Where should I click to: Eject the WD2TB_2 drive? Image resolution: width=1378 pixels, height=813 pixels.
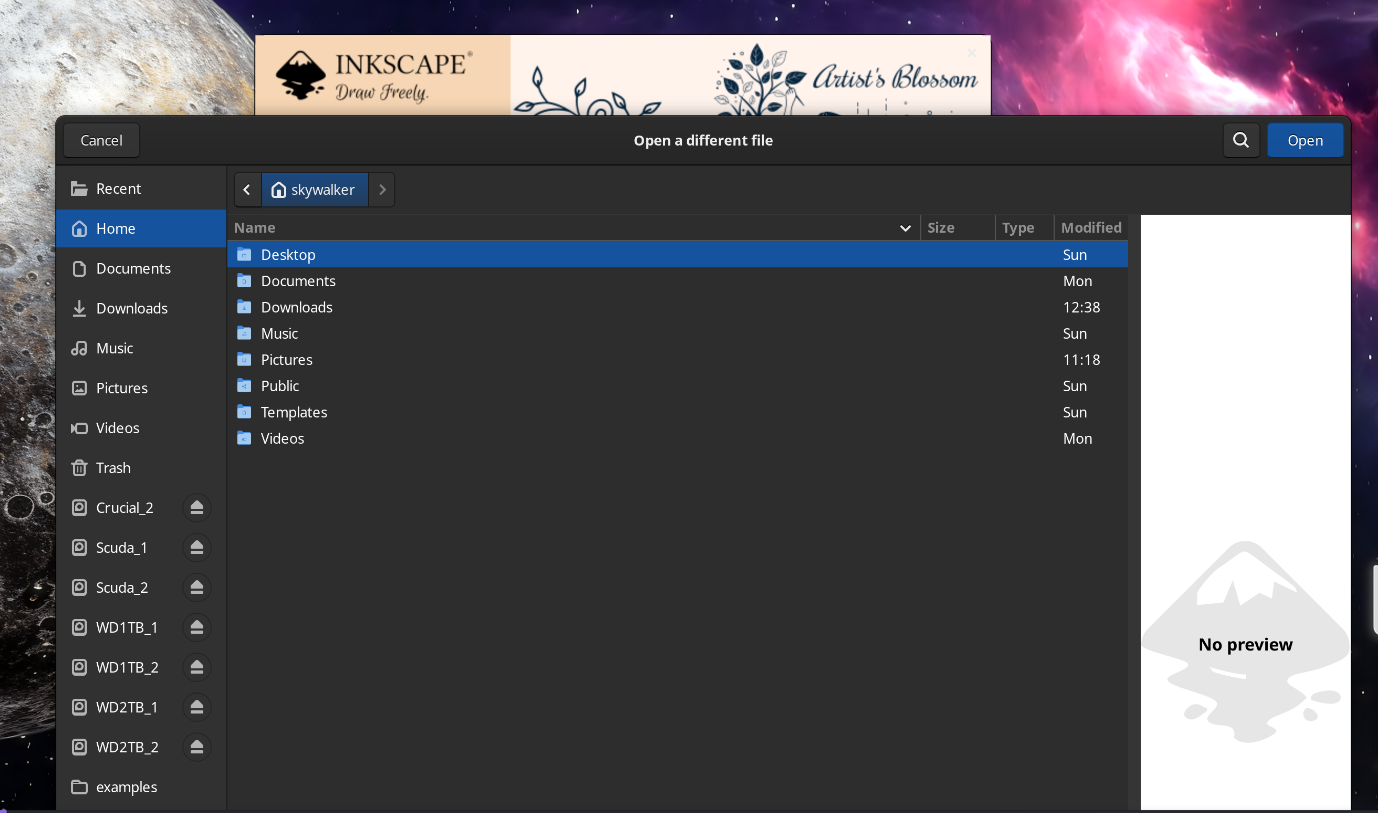(197, 747)
